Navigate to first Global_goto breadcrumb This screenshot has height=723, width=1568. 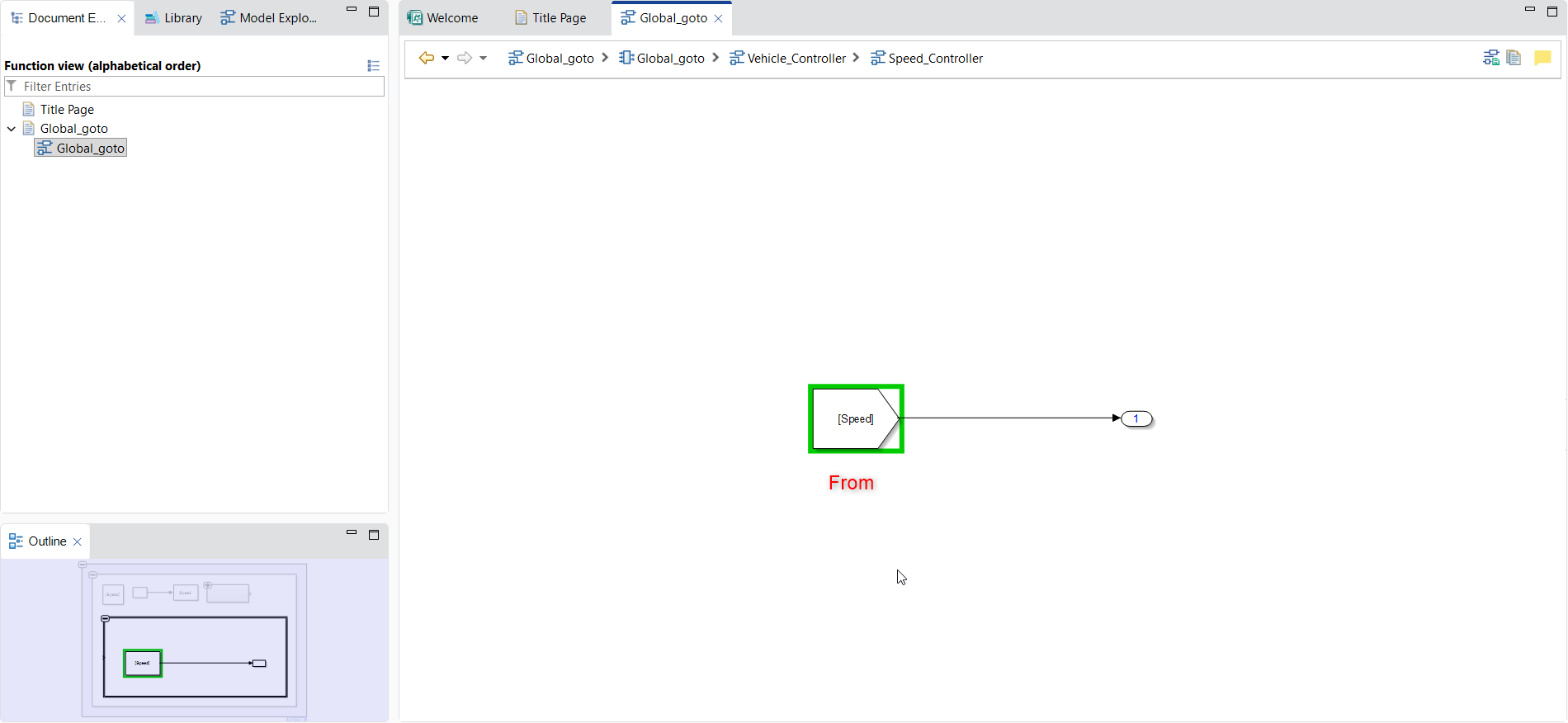click(x=551, y=58)
